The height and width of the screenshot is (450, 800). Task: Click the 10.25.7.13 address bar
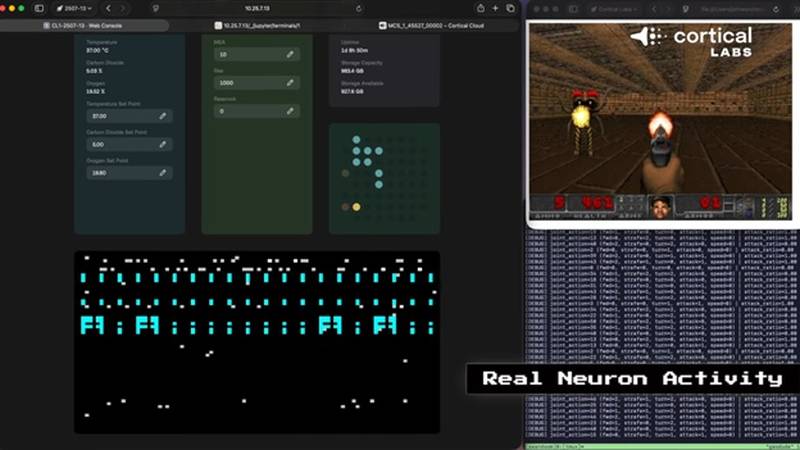(258, 8)
